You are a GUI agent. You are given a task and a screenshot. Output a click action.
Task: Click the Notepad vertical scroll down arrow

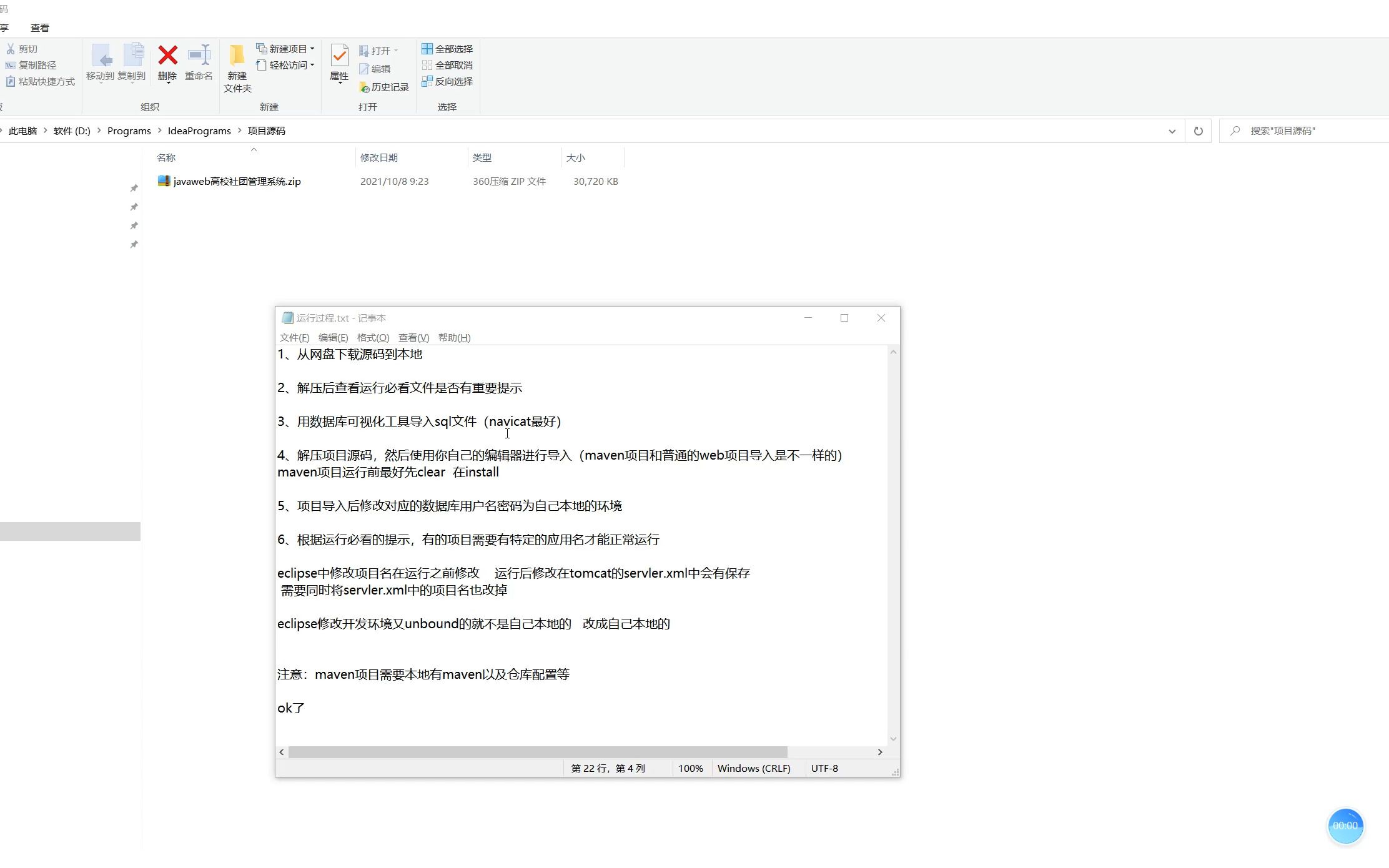[893, 739]
